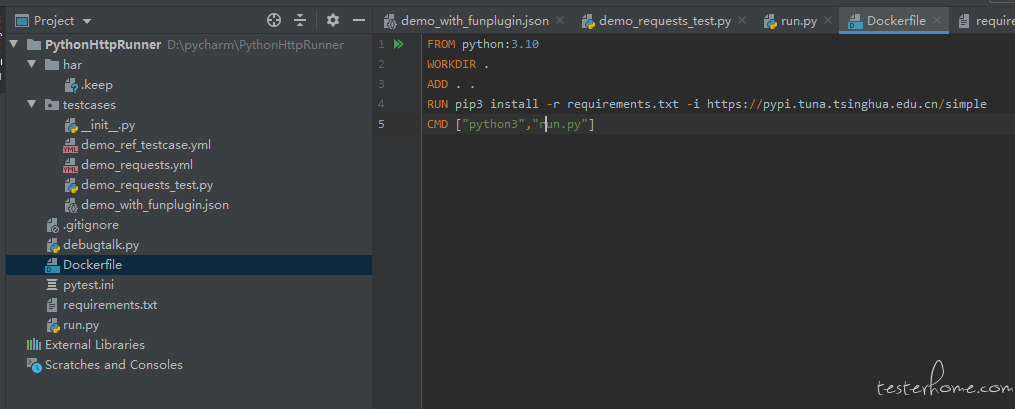Viewport: 1015px width, 409px height.
Task: Close the demo_requests_test.py tab
Action: coord(742,21)
